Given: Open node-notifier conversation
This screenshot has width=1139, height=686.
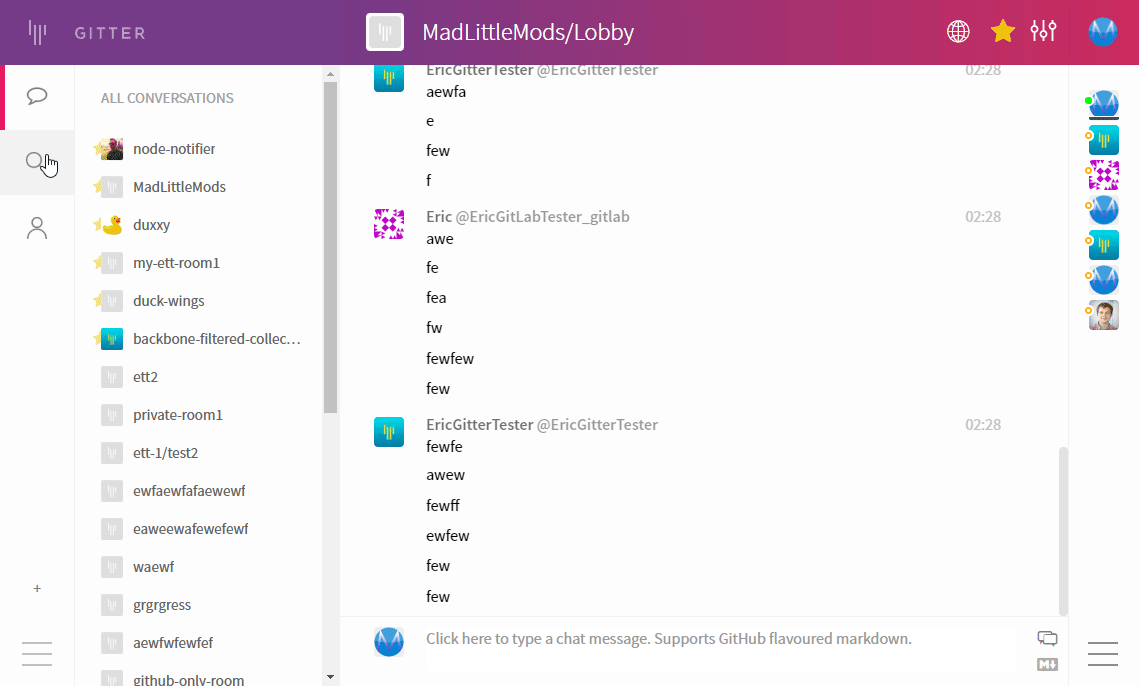Looking at the screenshot, I should pos(174,149).
